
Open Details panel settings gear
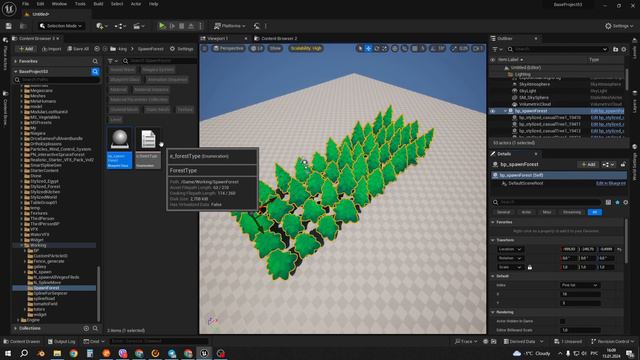point(625,202)
